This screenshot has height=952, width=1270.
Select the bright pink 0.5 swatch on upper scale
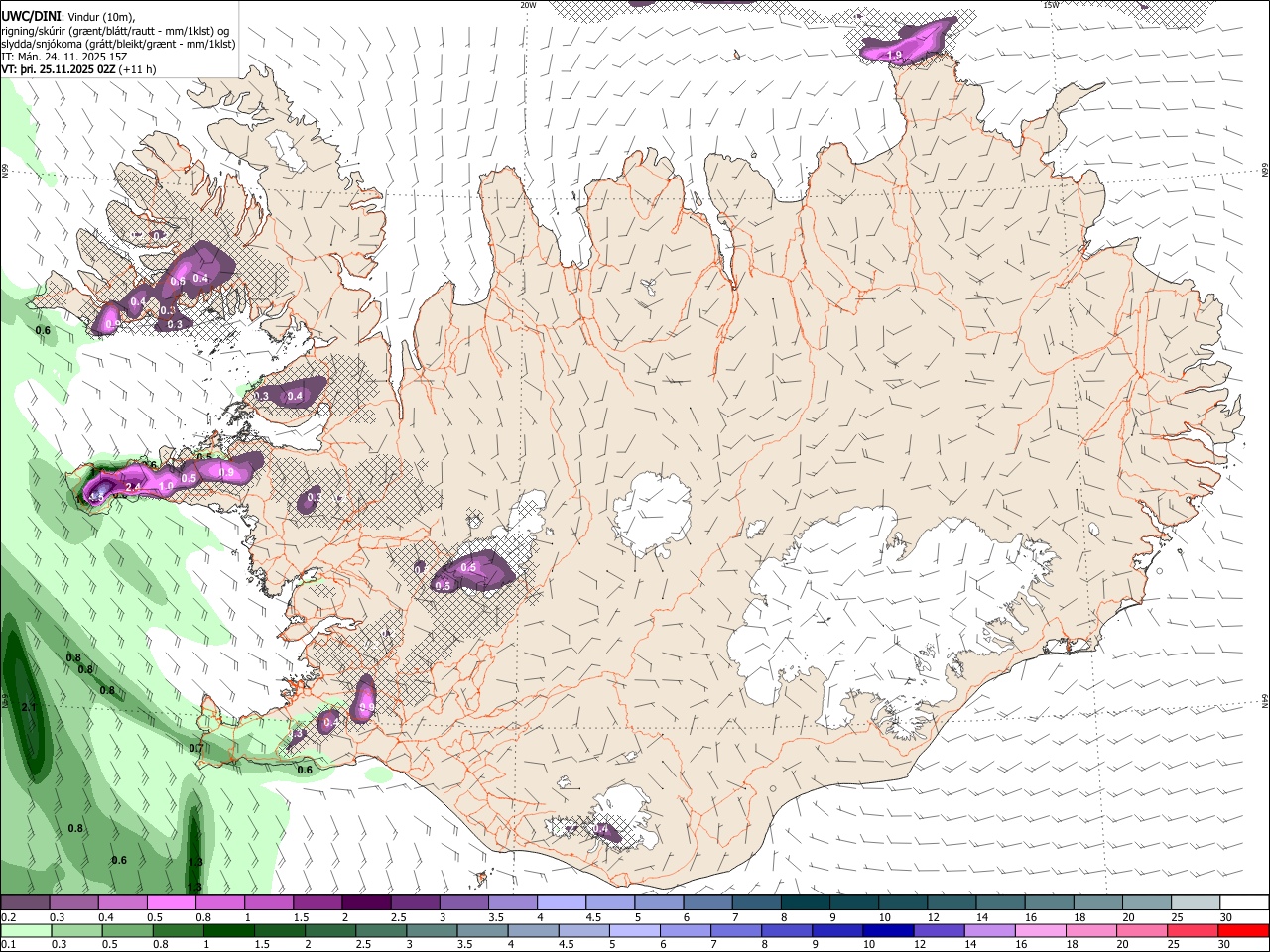click(x=171, y=902)
